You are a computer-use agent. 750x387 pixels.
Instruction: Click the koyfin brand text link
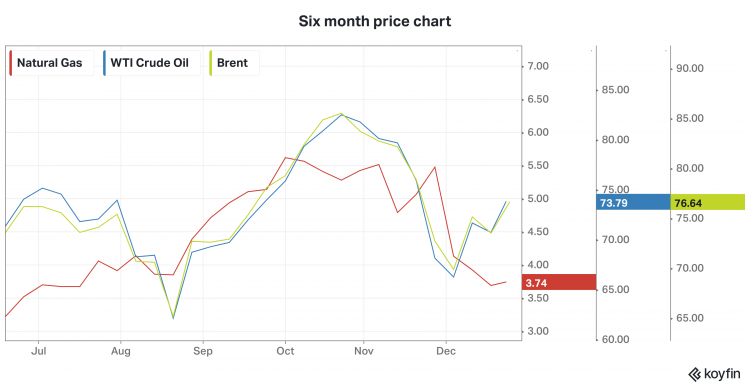[722, 374]
